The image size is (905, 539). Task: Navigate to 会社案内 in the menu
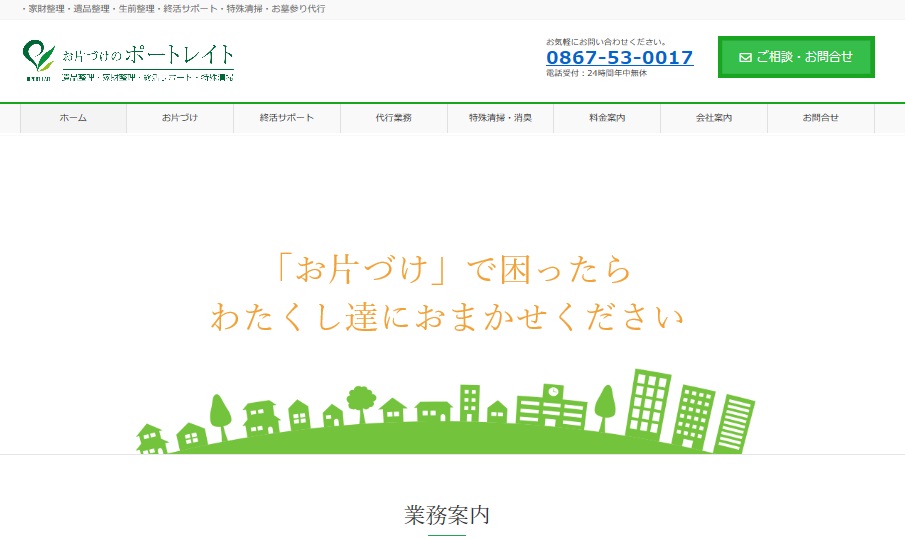(x=714, y=118)
